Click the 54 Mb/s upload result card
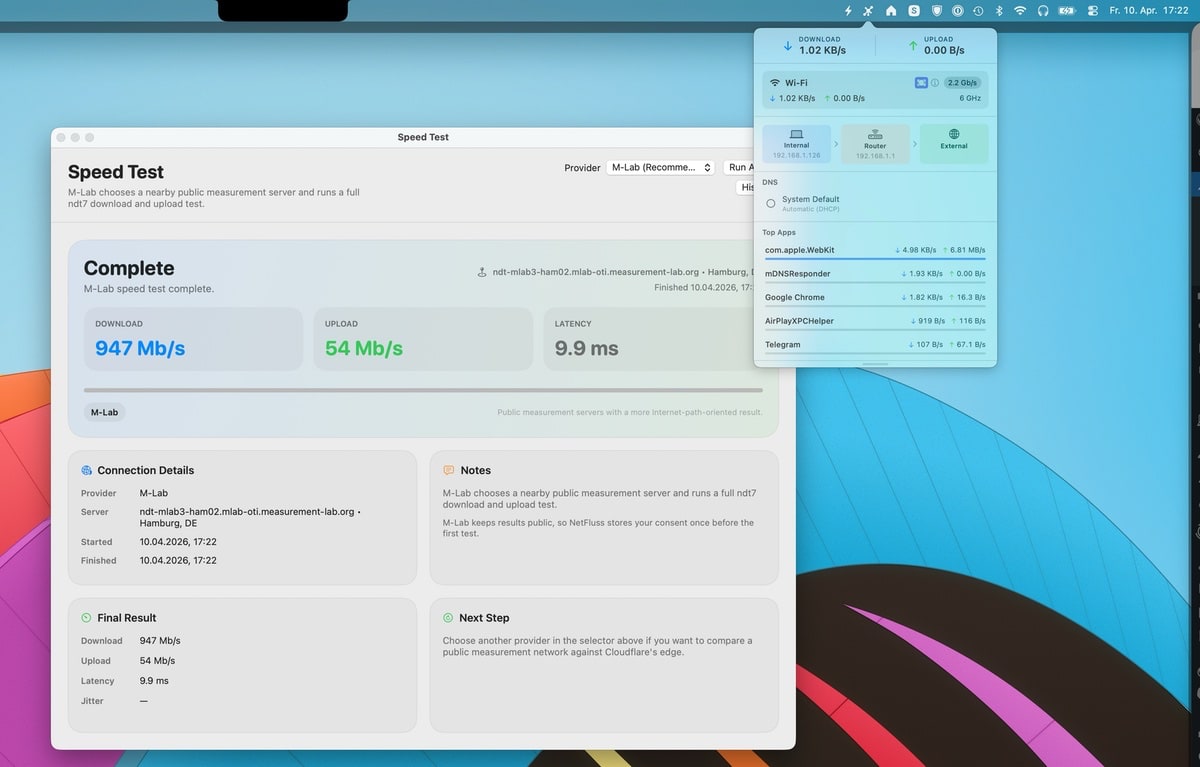This screenshot has width=1200, height=767. coord(423,339)
